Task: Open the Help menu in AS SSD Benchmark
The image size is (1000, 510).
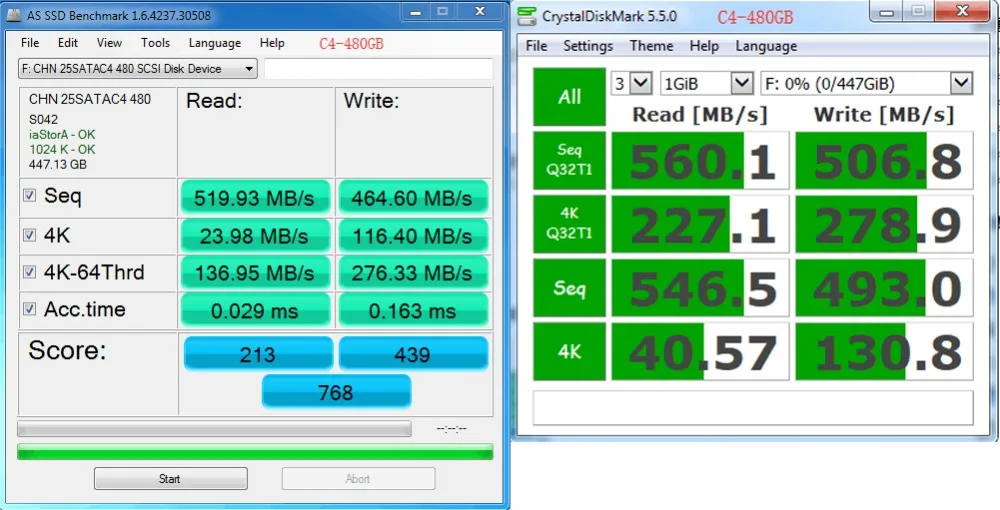Action: coord(272,43)
